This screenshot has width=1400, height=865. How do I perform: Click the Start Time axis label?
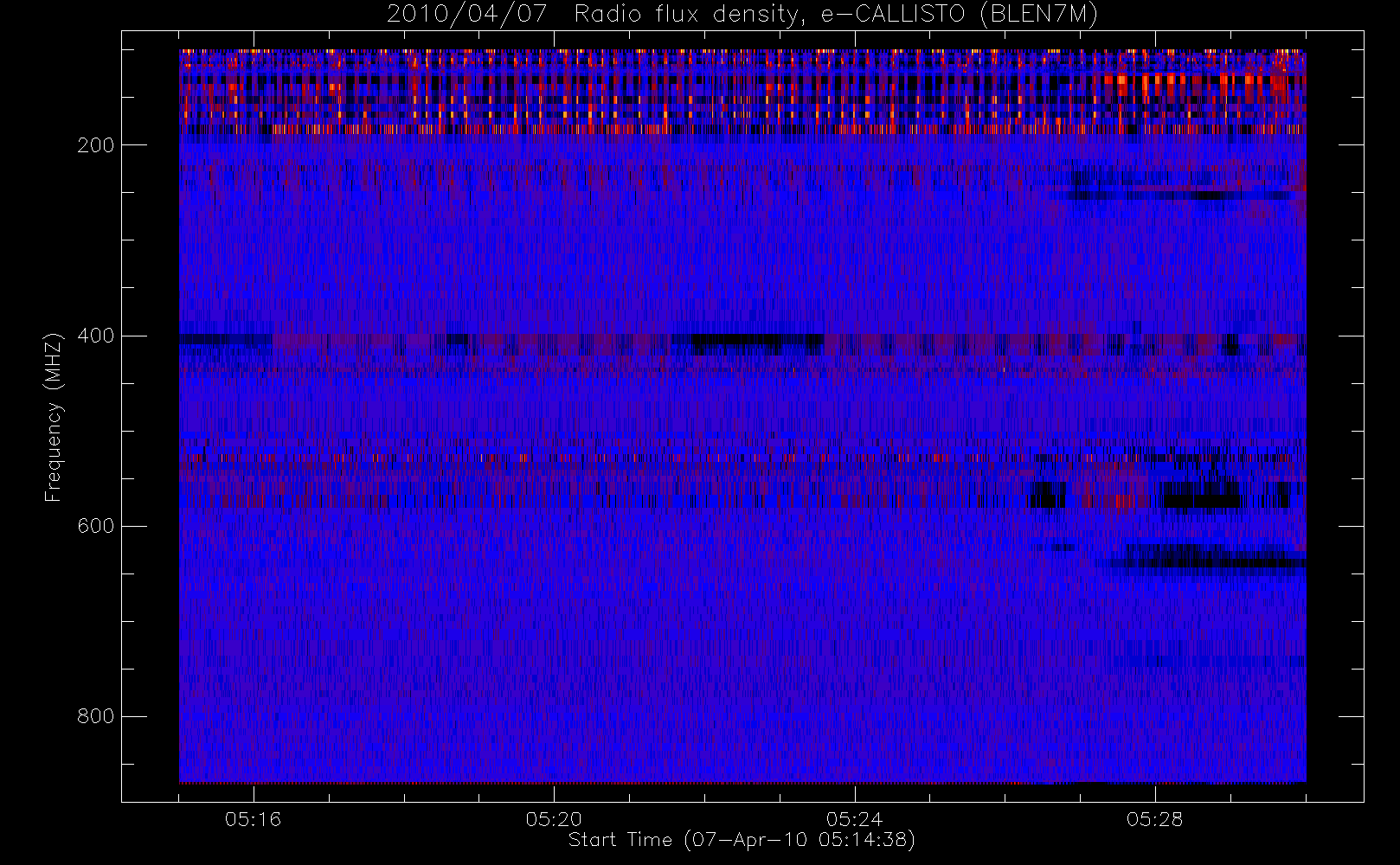[x=742, y=840]
